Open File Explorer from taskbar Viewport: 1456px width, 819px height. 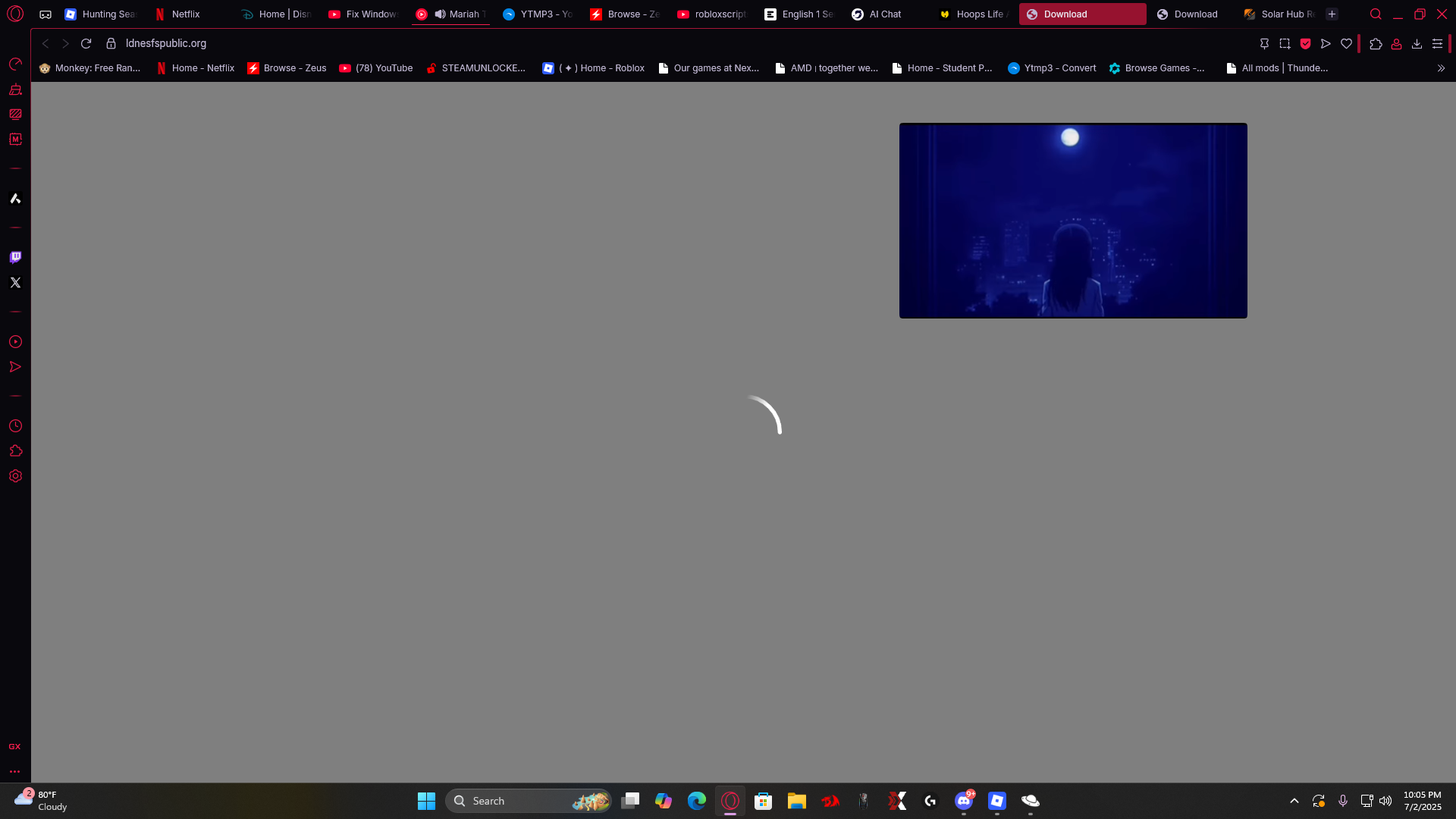tap(796, 801)
